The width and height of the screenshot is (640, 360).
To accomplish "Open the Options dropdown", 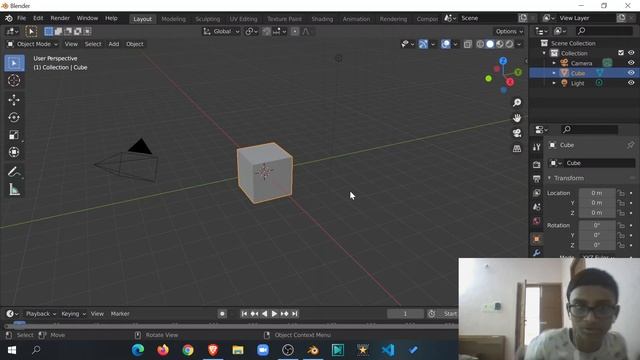I will [x=509, y=31].
